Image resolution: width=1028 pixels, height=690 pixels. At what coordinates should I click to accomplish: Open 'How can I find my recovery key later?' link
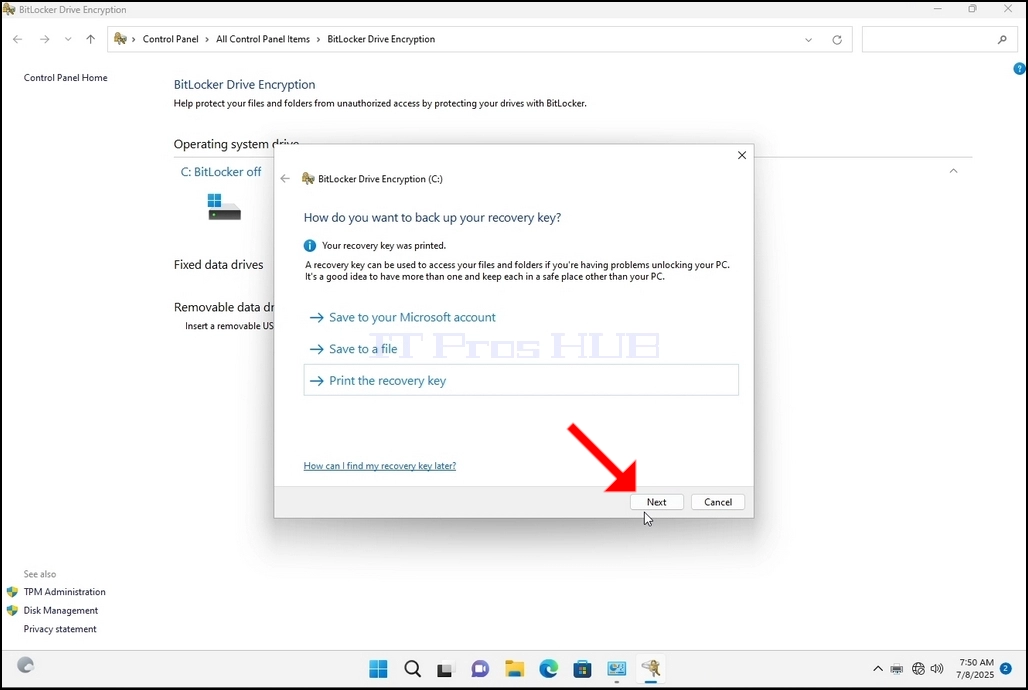click(x=380, y=466)
